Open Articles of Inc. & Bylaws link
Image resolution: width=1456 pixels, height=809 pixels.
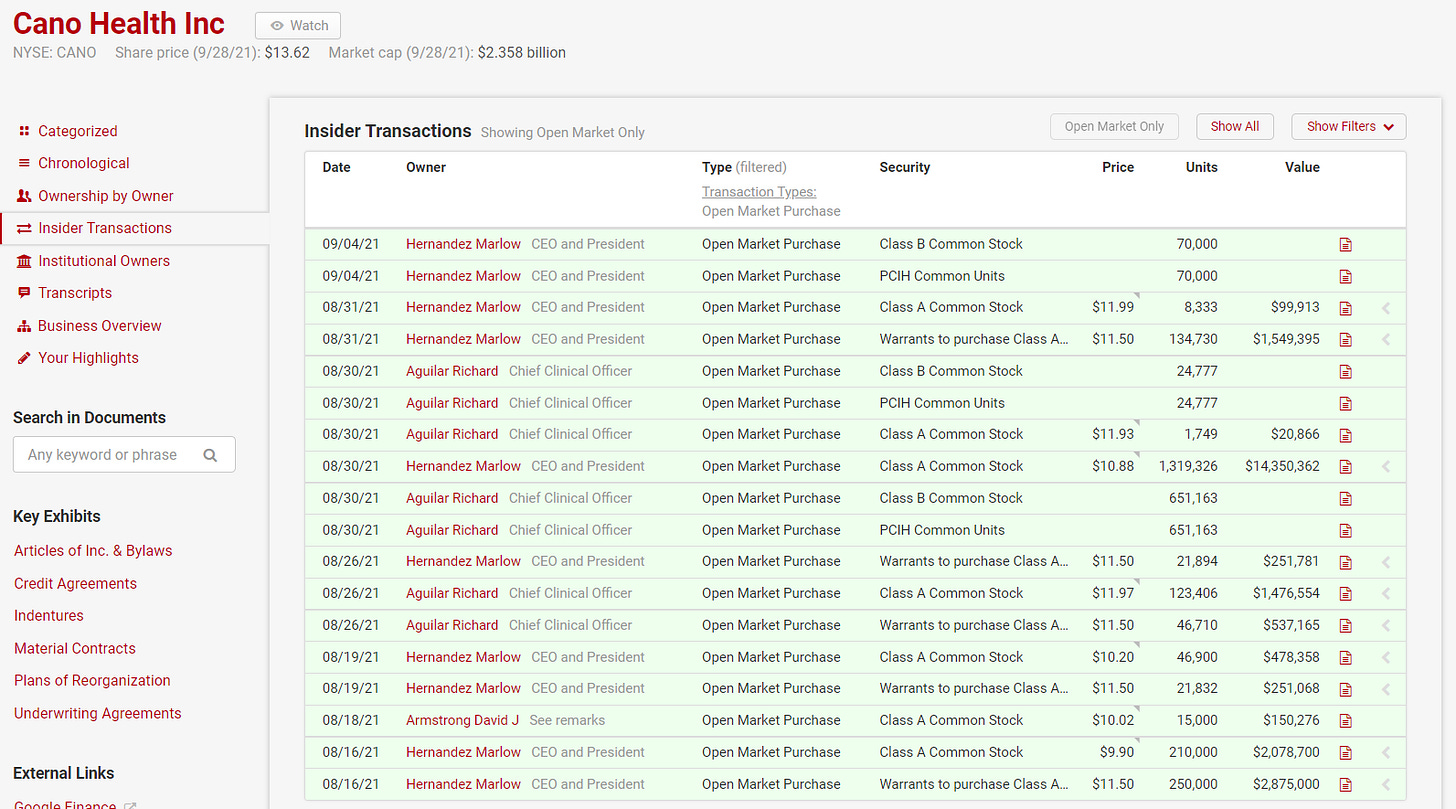(93, 551)
